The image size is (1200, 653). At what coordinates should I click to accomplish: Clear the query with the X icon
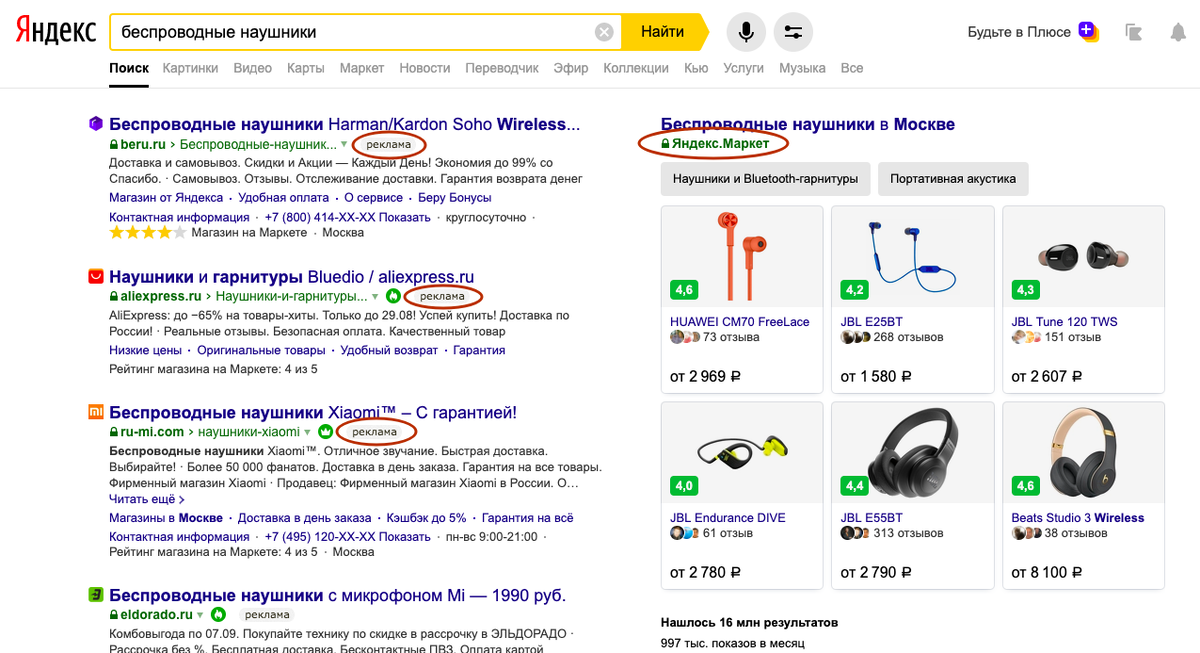(x=604, y=31)
